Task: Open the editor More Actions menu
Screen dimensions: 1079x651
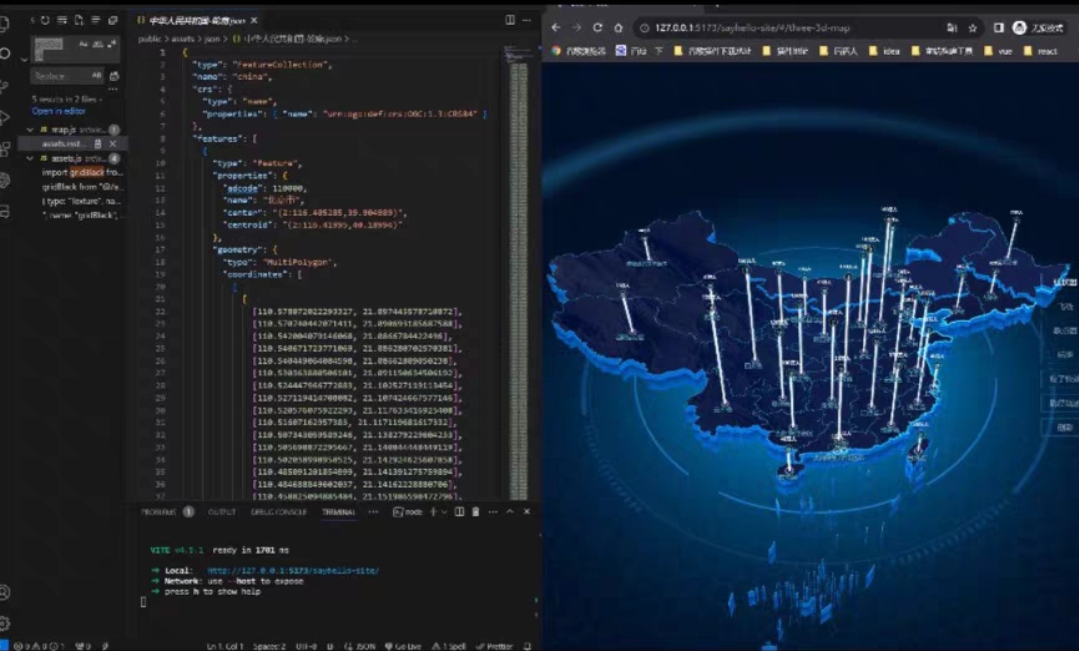Action: (x=526, y=20)
